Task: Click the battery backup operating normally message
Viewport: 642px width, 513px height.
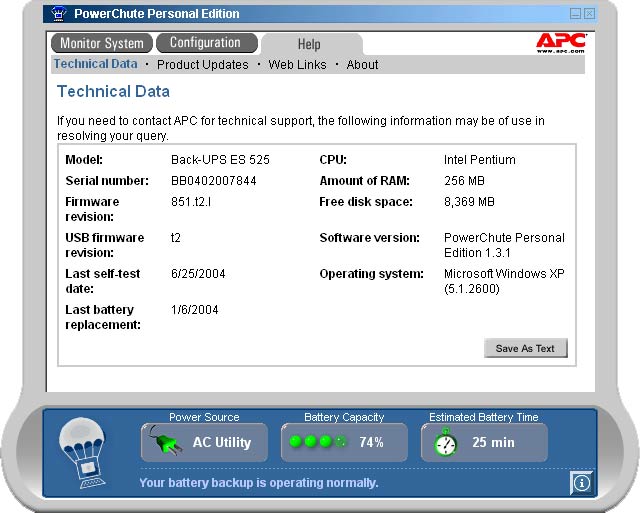Action: (258, 483)
